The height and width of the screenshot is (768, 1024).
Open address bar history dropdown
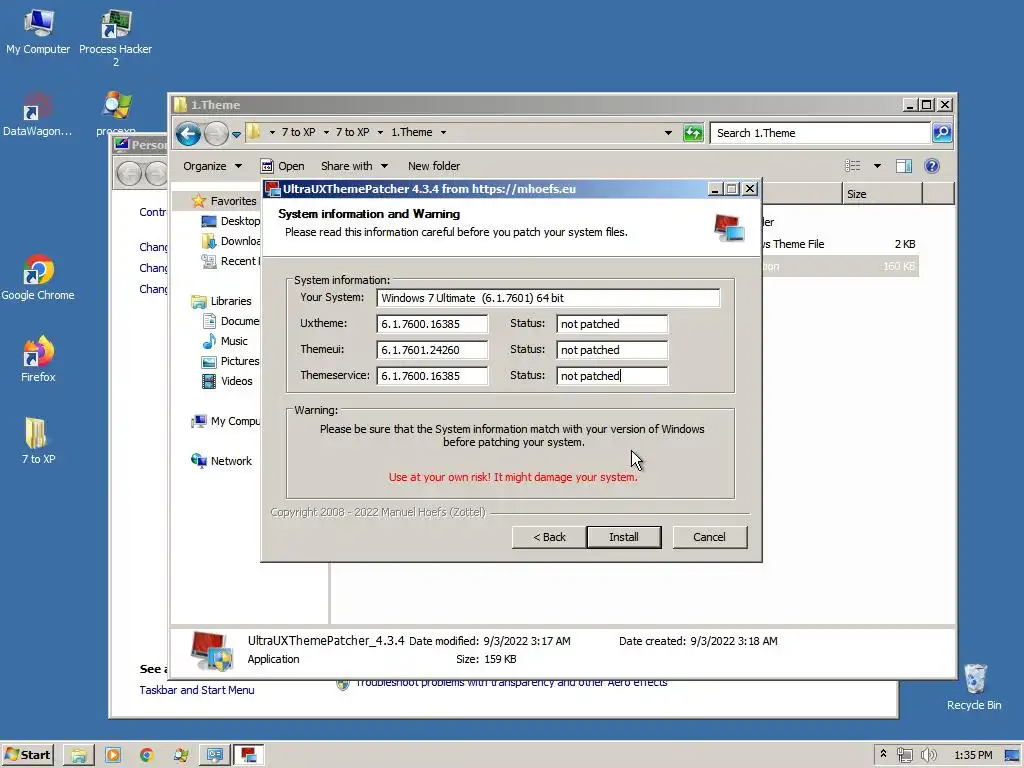[x=668, y=133]
